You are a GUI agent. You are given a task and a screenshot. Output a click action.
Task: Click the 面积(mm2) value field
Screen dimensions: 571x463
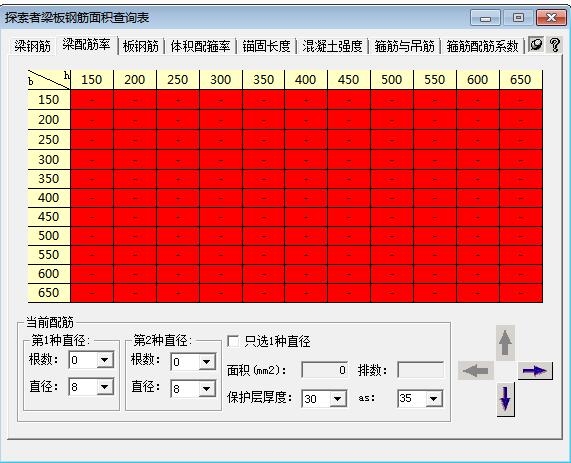click(x=324, y=370)
